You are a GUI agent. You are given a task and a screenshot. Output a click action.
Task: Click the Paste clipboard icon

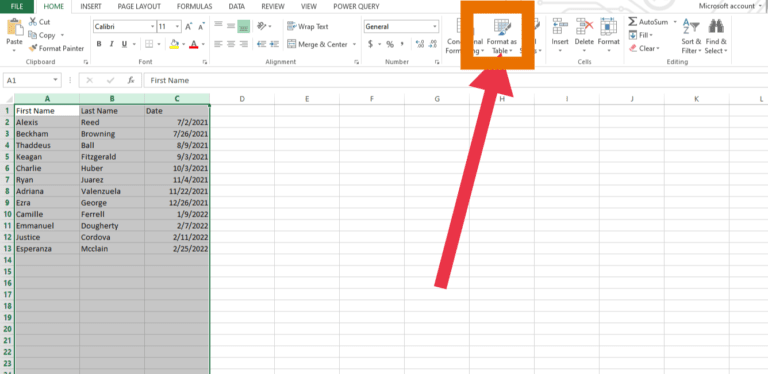15,27
